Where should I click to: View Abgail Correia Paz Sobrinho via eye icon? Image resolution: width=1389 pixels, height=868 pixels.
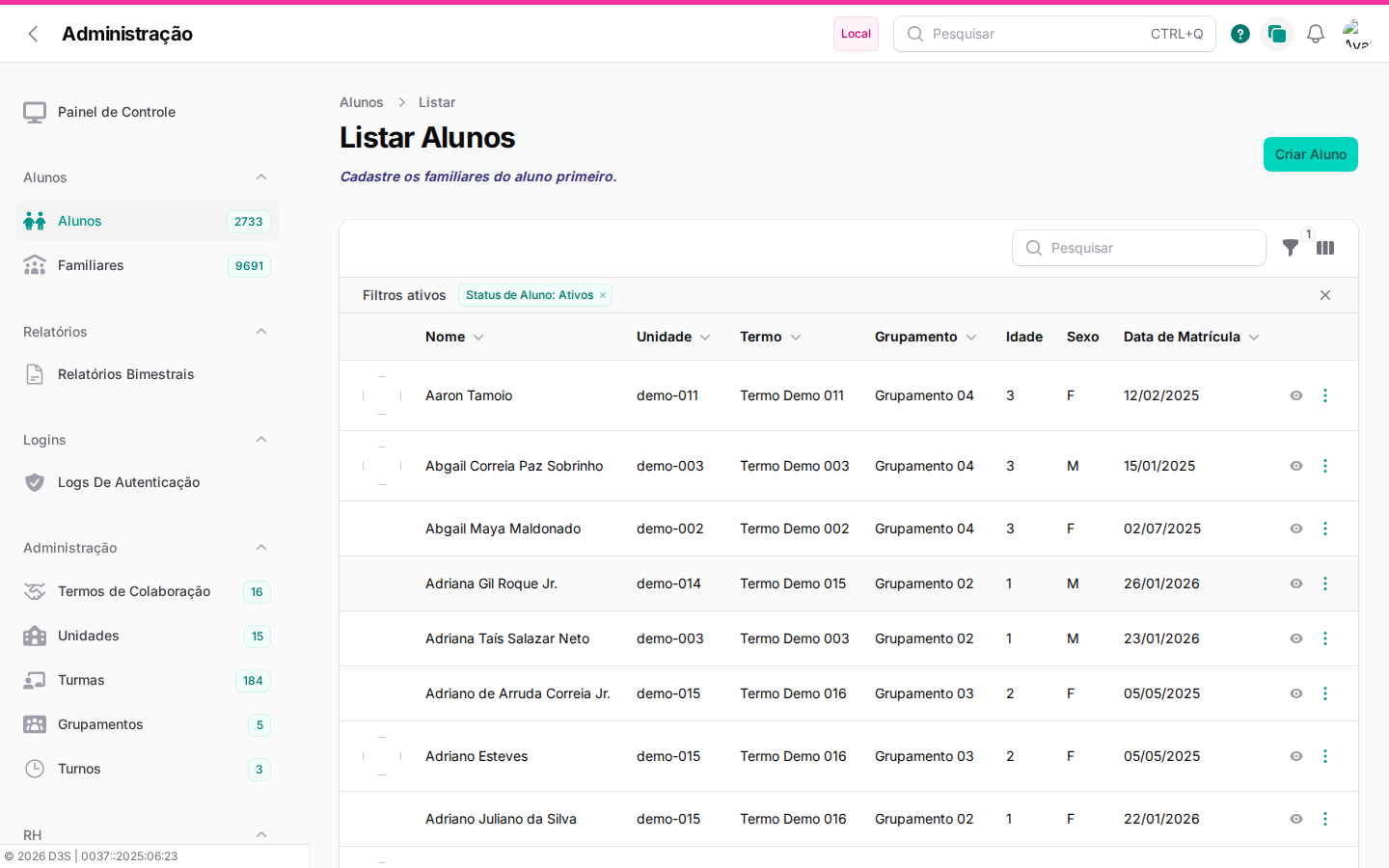click(x=1296, y=466)
